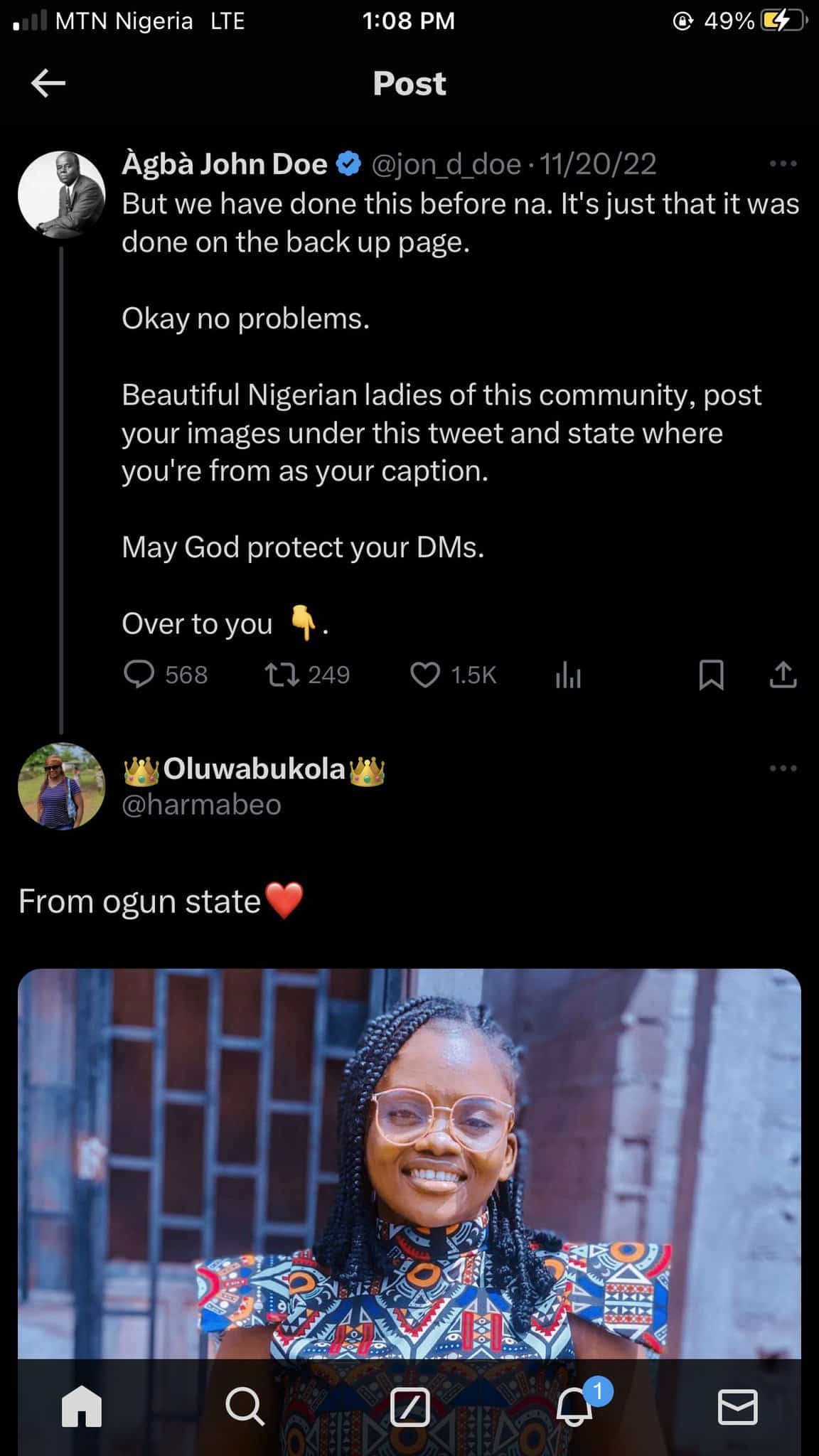Bookmark Àgbà John Doe's tweet
This screenshot has height=1456, width=819.
coord(711,675)
